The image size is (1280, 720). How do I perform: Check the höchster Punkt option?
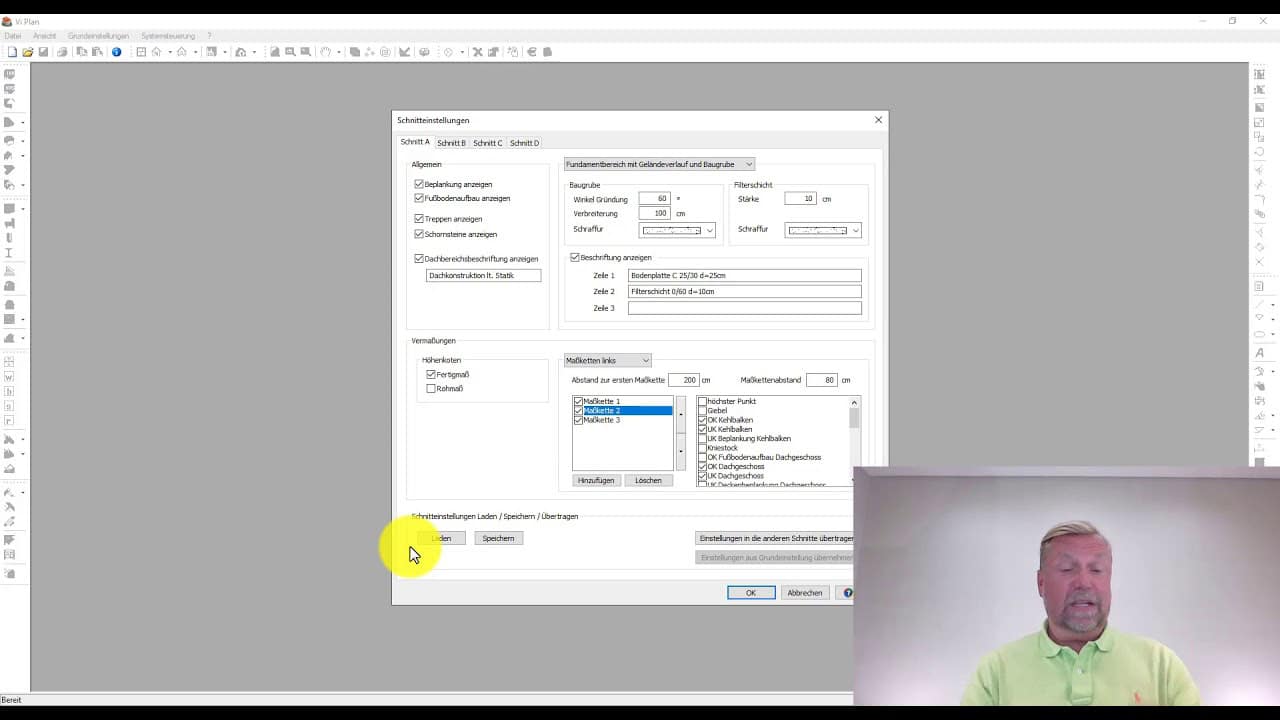702,401
